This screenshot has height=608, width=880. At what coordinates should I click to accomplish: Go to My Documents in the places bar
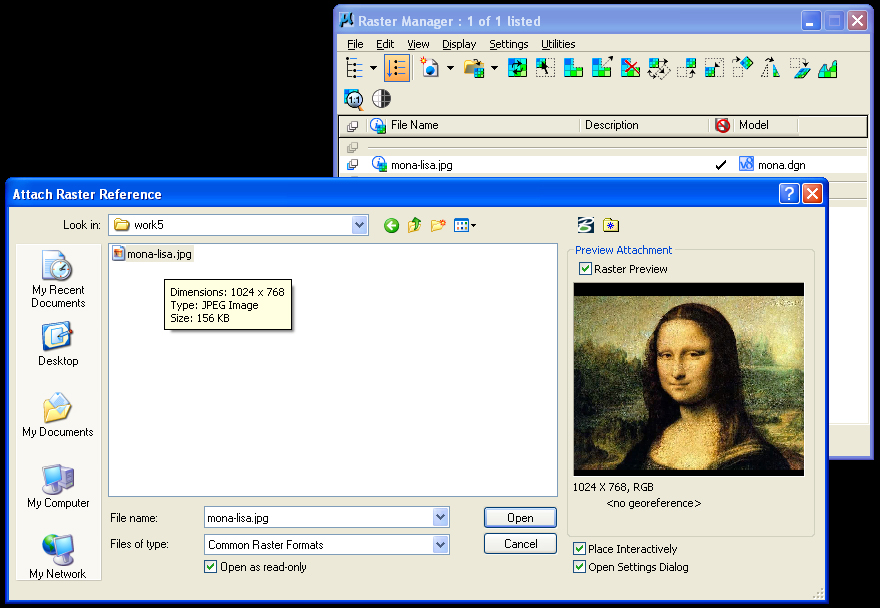click(58, 415)
